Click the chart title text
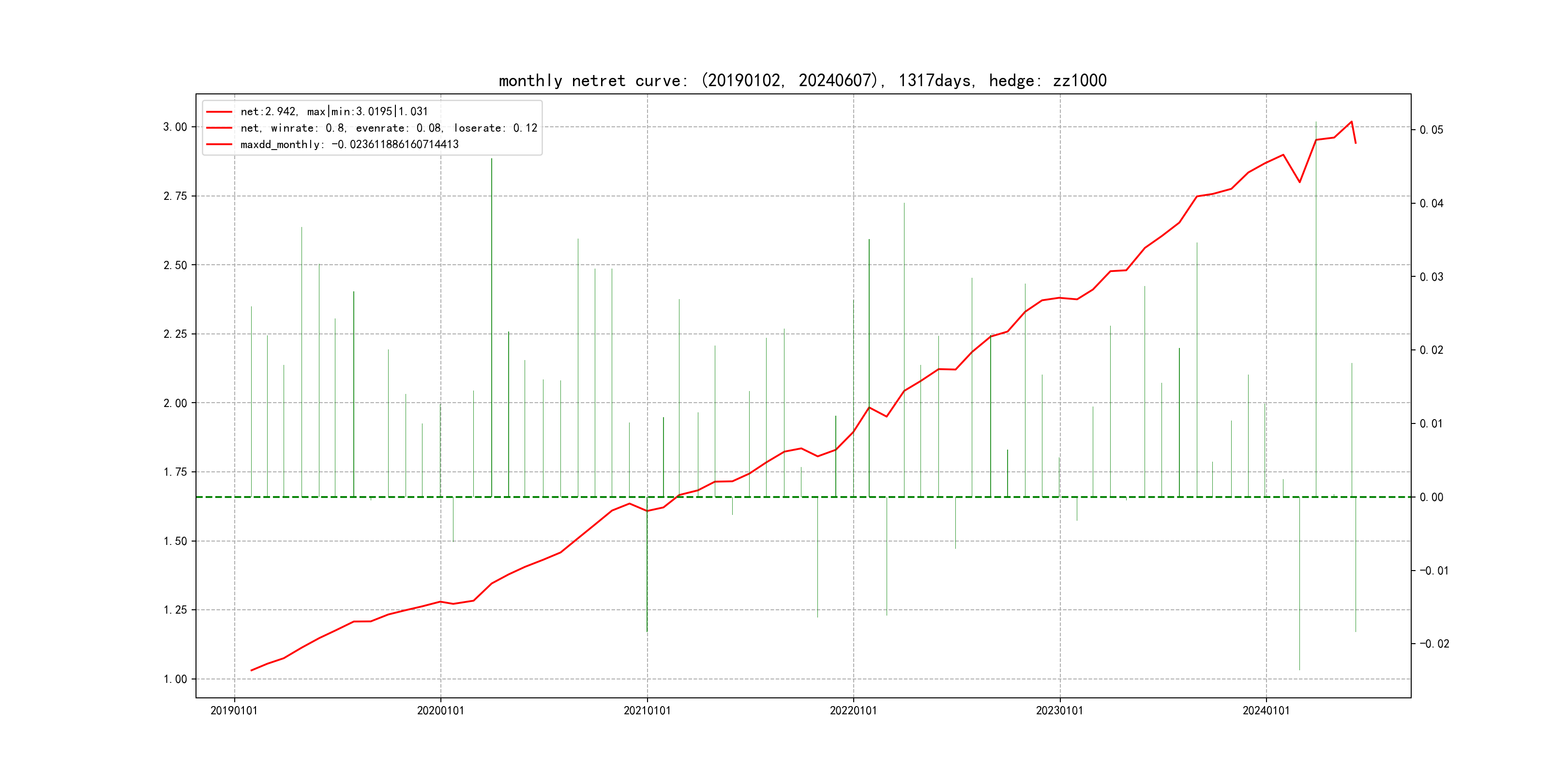The height and width of the screenshot is (784, 1568). (x=802, y=80)
